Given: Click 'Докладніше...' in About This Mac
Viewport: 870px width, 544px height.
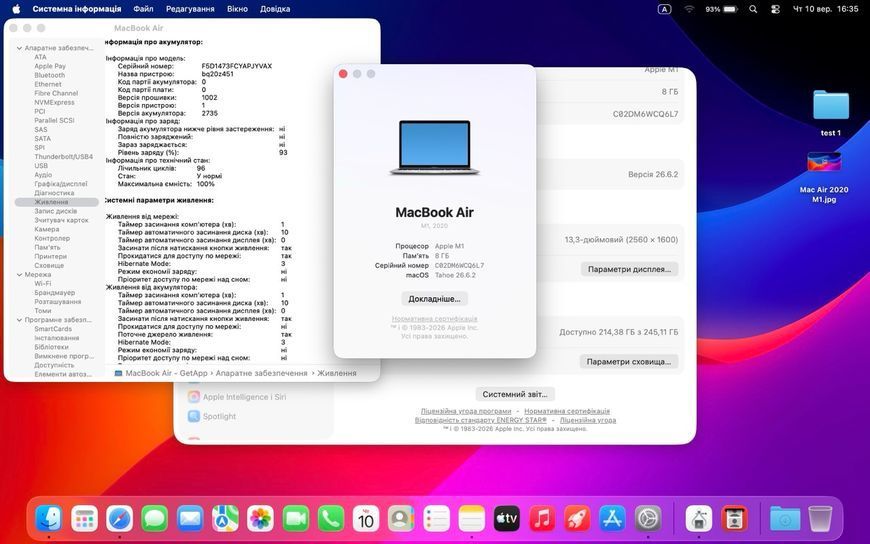Looking at the screenshot, I should pyautogui.click(x=434, y=299).
